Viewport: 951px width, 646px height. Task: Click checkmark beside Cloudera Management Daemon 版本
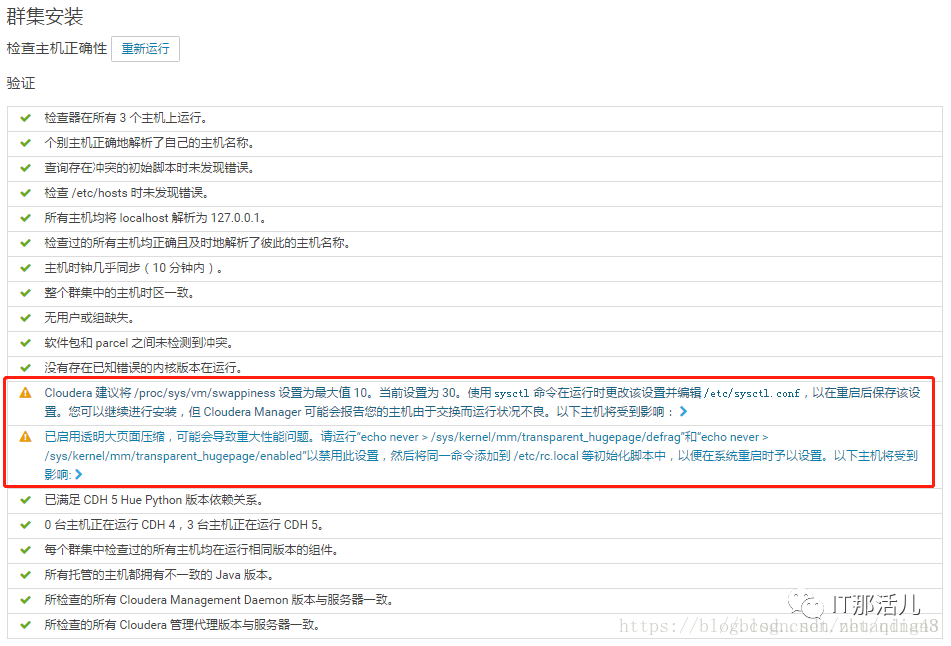point(25,600)
